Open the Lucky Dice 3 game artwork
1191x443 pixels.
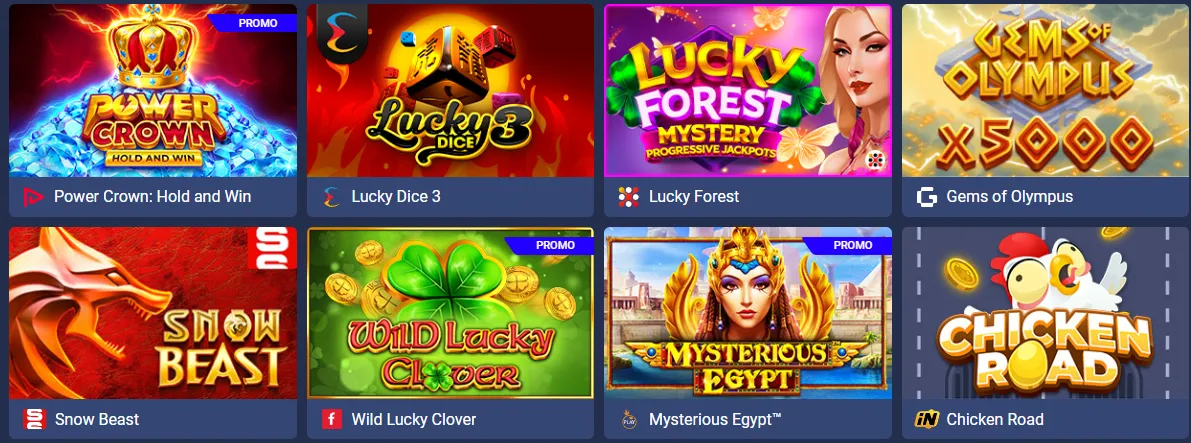(450, 90)
